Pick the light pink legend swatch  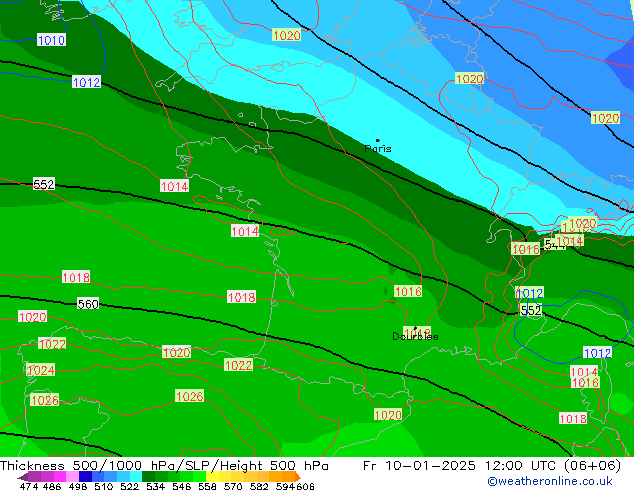pos(72,476)
